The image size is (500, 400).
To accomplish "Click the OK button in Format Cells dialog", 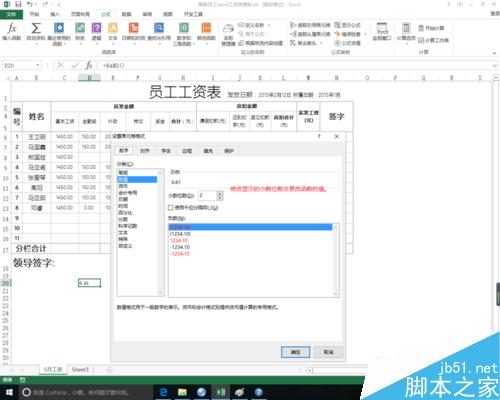I will (295, 352).
